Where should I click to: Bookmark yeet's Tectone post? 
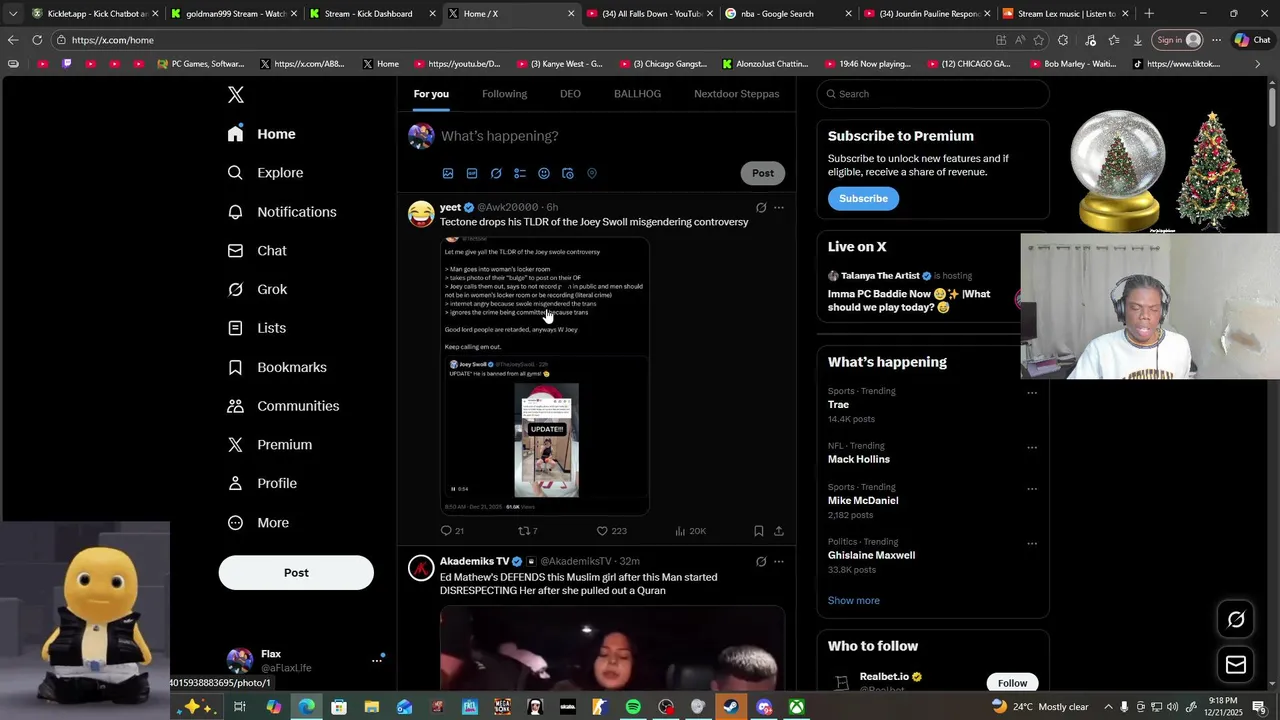759,531
